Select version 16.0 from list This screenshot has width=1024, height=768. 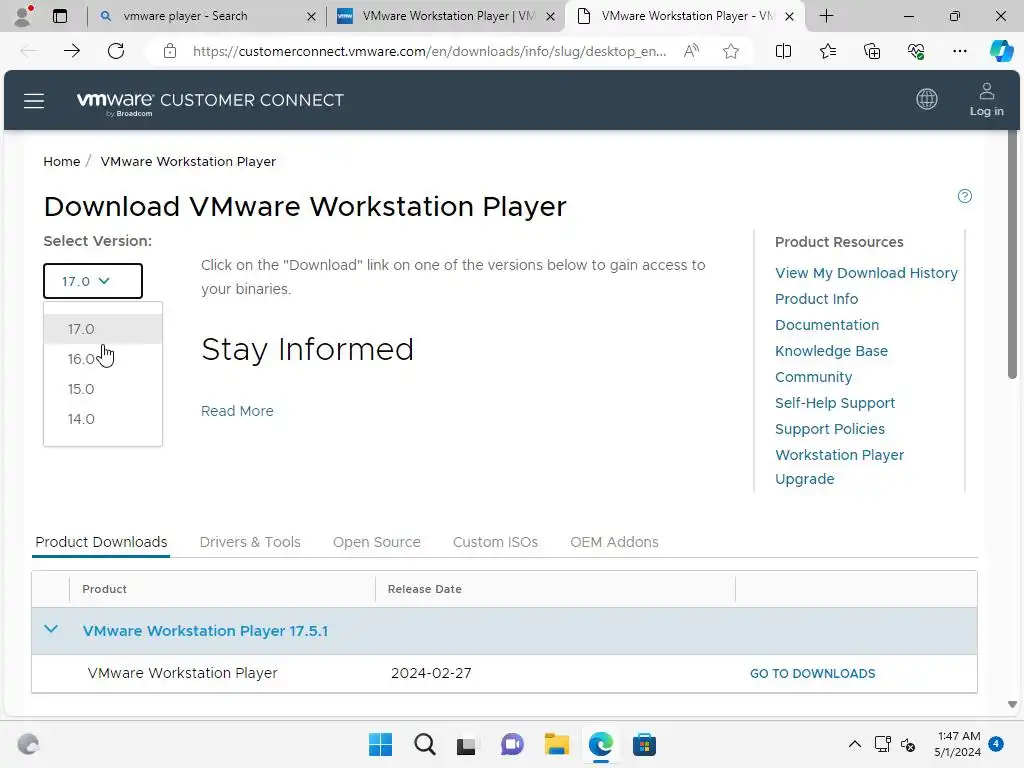coord(103,359)
